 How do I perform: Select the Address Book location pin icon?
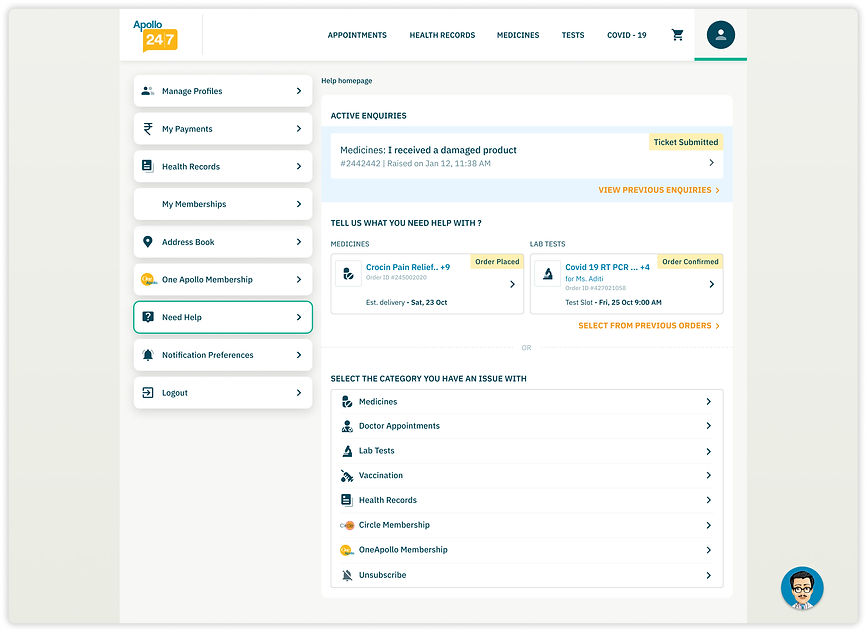tap(146, 241)
